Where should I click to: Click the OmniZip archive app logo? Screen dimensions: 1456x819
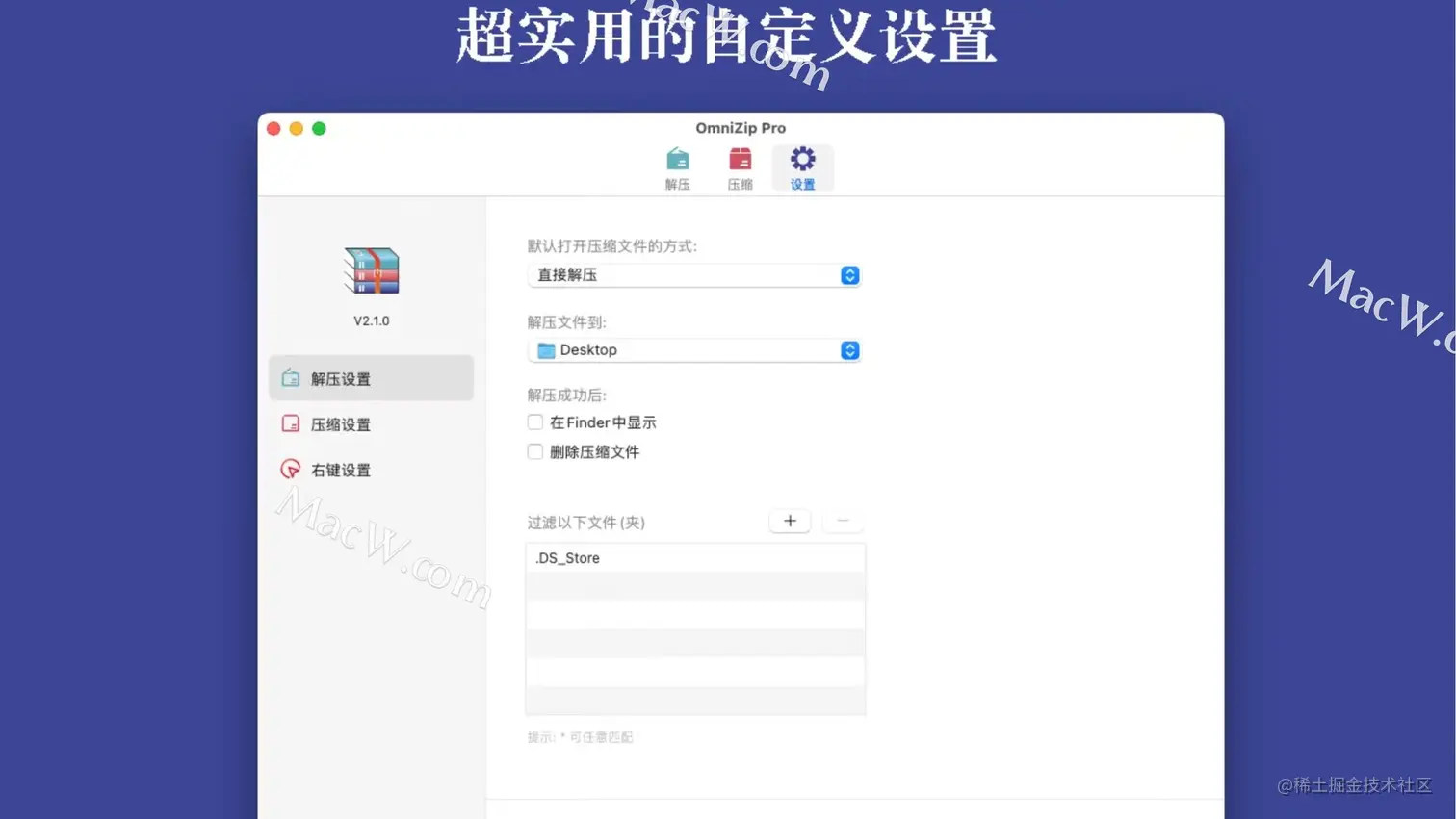point(372,270)
